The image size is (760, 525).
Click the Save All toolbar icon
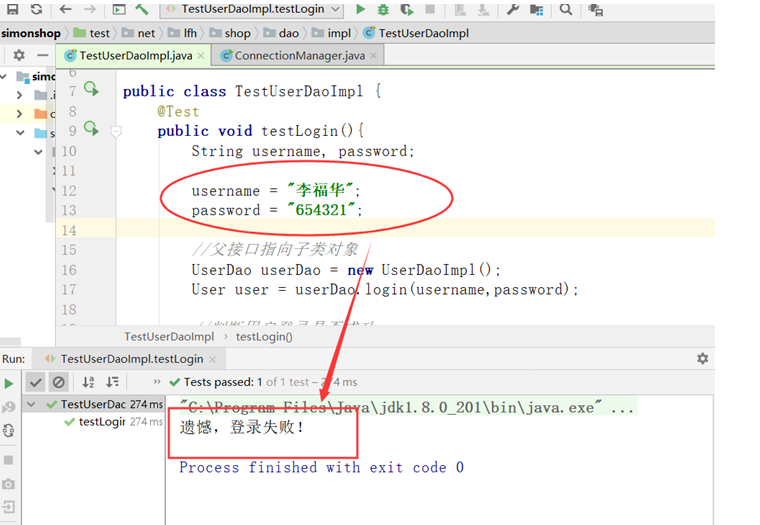[x=12, y=9]
